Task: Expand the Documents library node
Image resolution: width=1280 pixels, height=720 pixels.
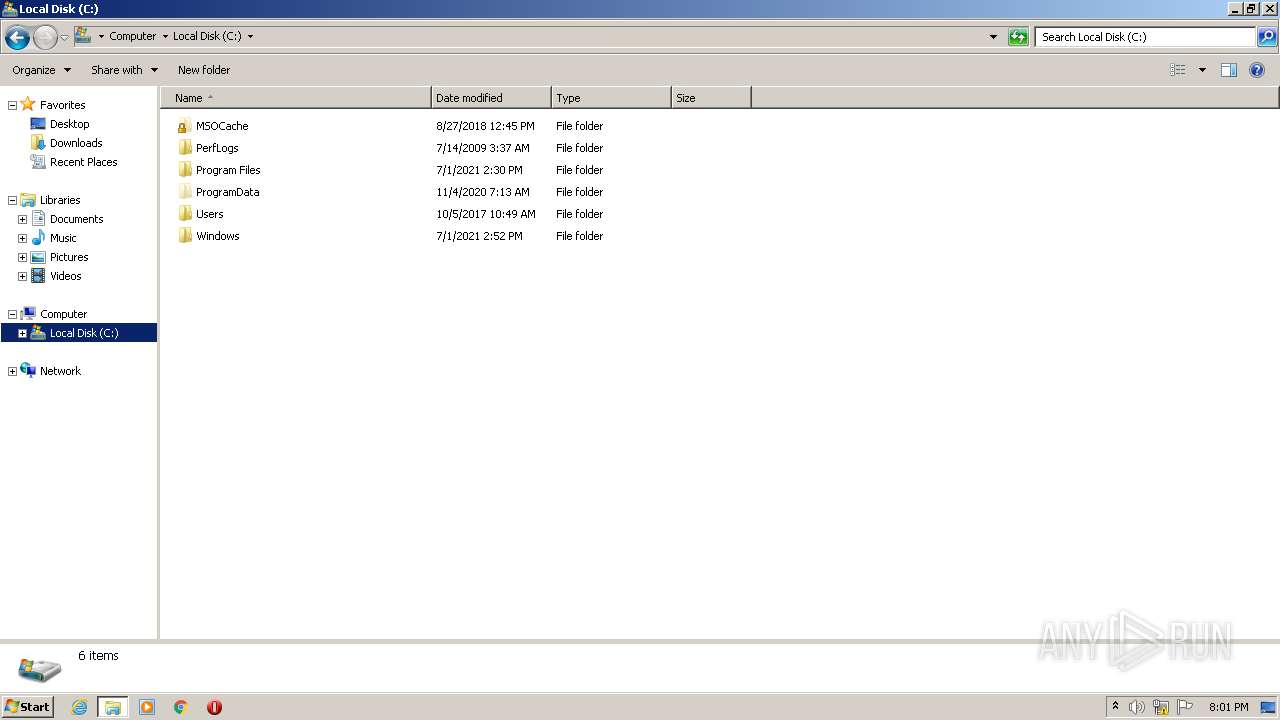Action: click(22, 219)
